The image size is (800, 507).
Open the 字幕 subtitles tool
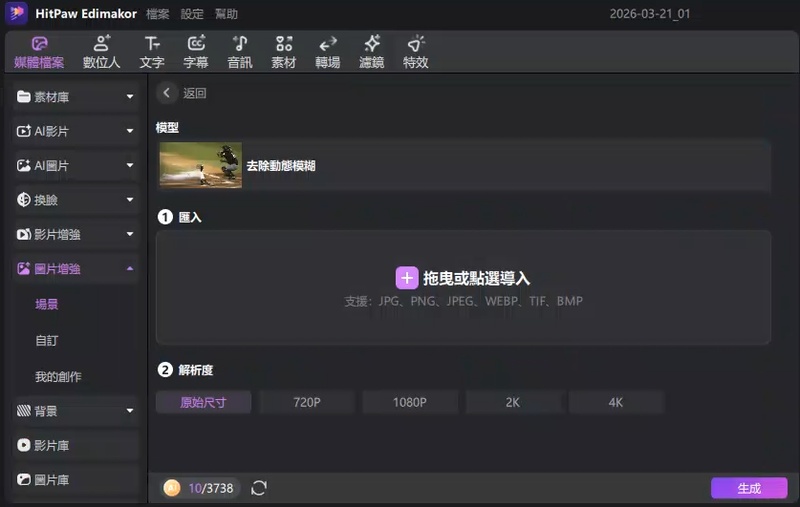coord(196,52)
